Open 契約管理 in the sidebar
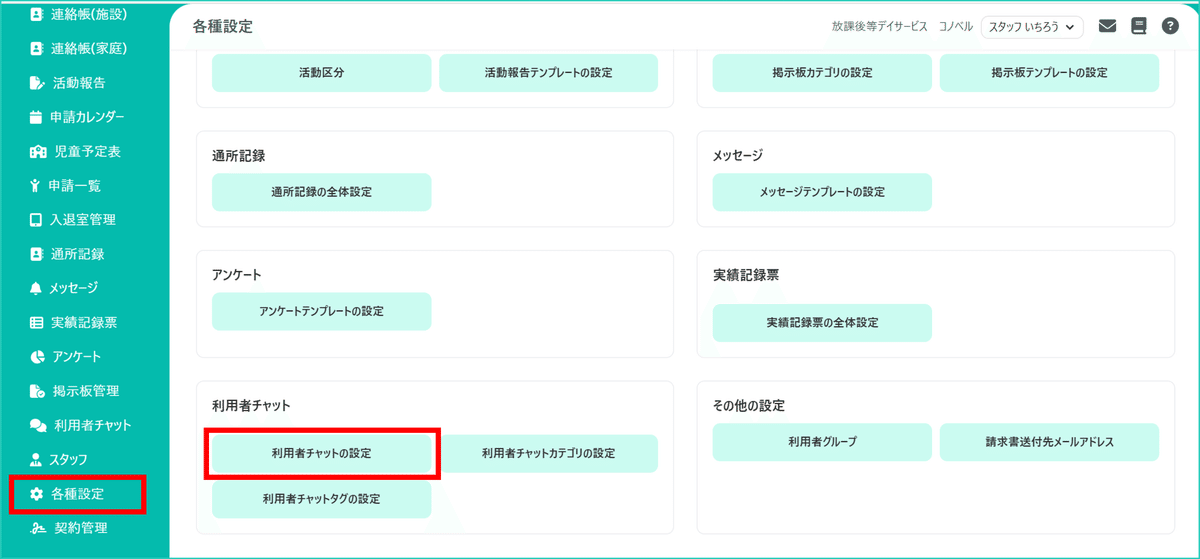1200x559 pixels. pyautogui.click(x=80, y=528)
